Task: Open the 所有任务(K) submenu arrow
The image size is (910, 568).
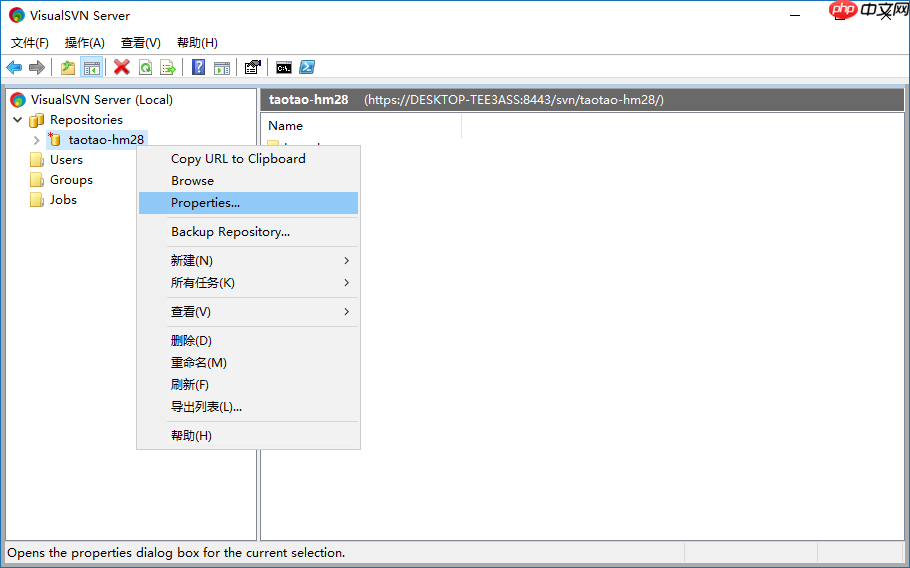Action: coord(346,283)
